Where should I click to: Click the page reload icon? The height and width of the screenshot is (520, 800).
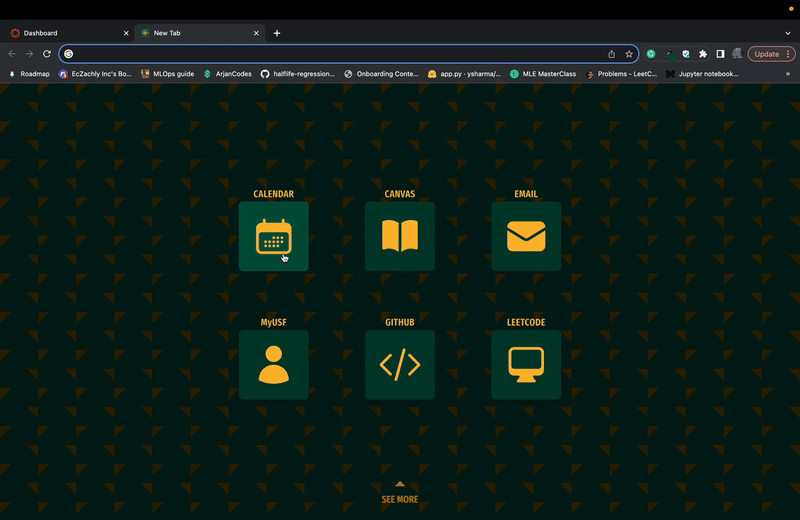[46, 54]
